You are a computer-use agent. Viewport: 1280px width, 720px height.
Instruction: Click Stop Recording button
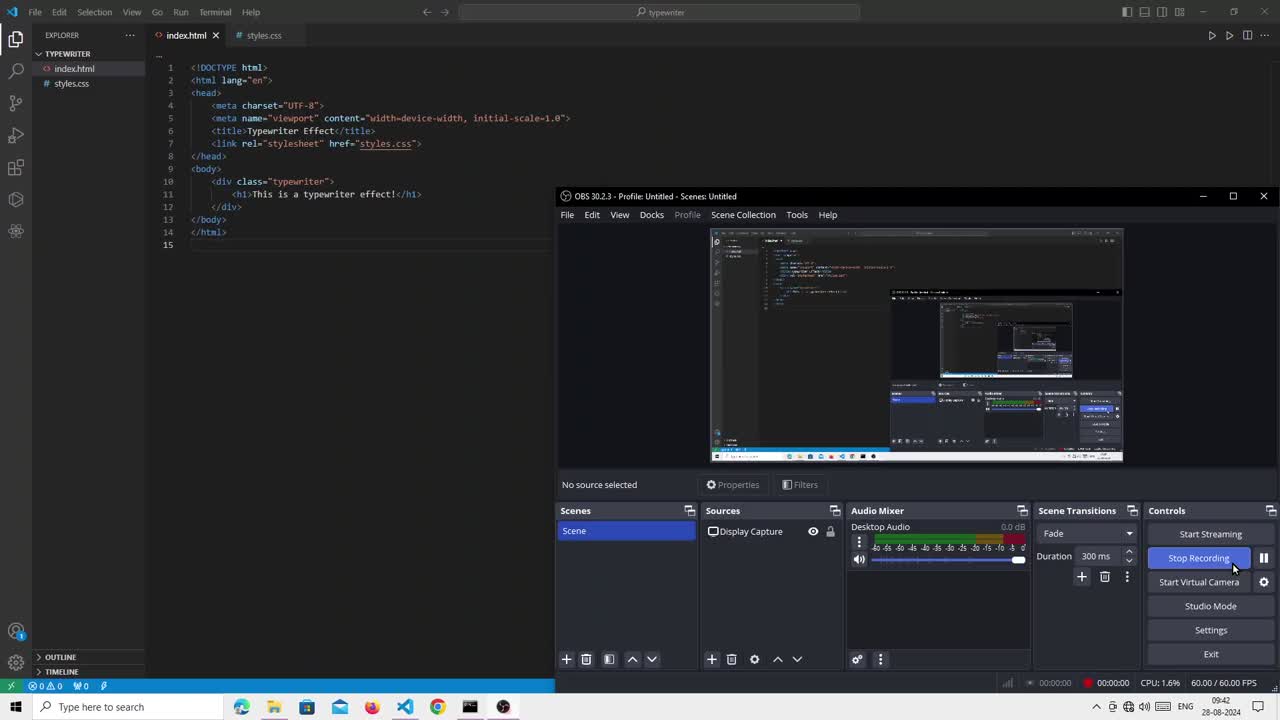tap(1199, 558)
